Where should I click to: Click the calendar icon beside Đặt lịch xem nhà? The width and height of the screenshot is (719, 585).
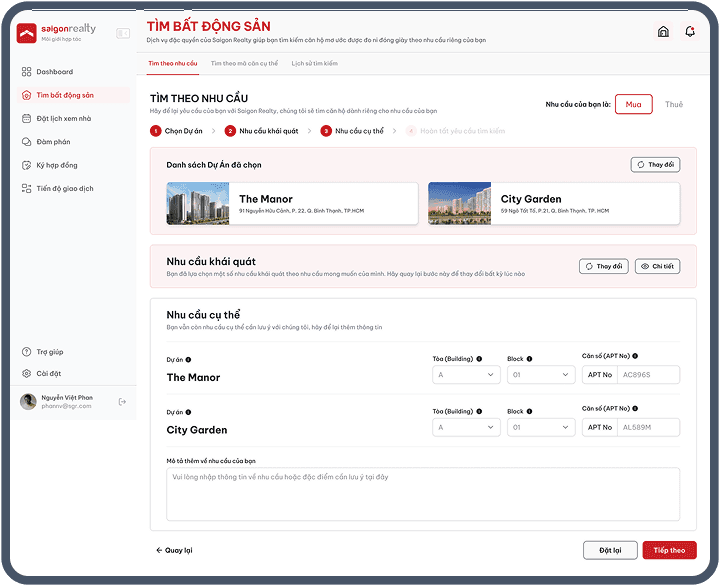[x=27, y=118]
